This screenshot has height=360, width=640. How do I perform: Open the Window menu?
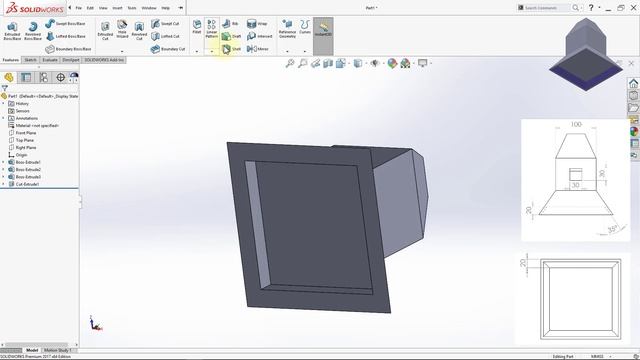pyautogui.click(x=149, y=8)
